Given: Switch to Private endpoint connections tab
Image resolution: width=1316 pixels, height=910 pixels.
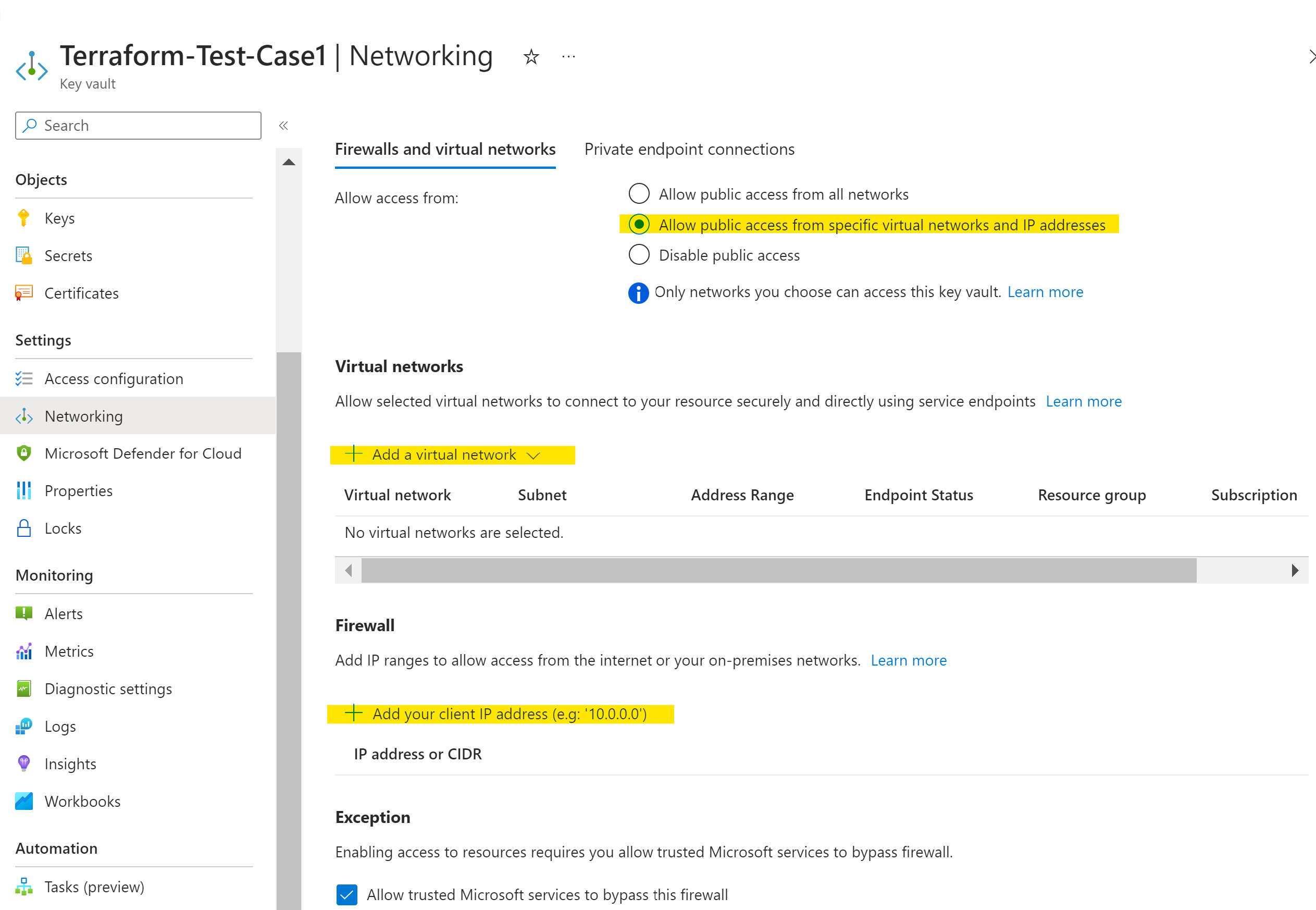Looking at the screenshot, I should 689,150.
